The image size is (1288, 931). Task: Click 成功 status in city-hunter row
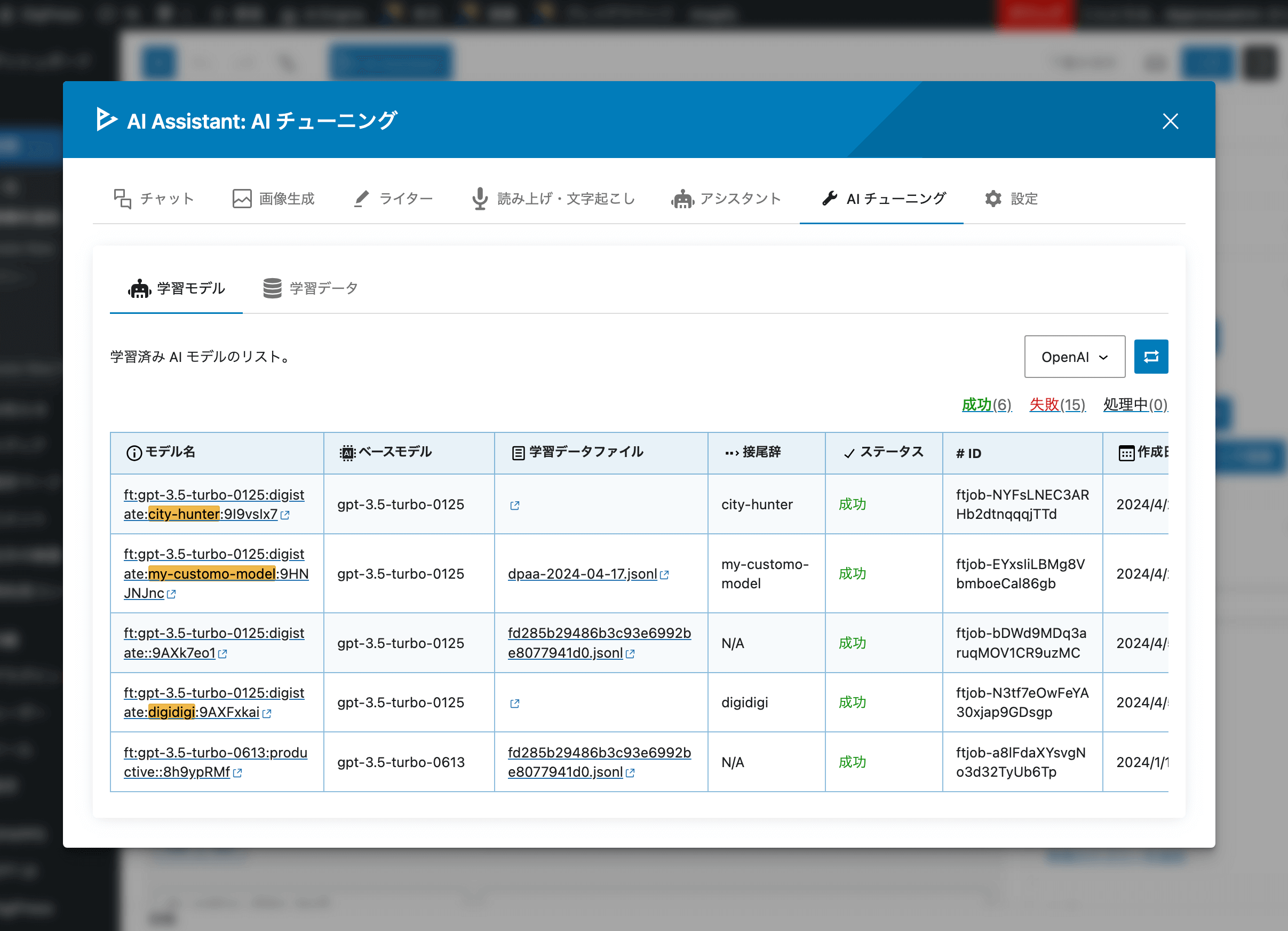tap(852, 504)
